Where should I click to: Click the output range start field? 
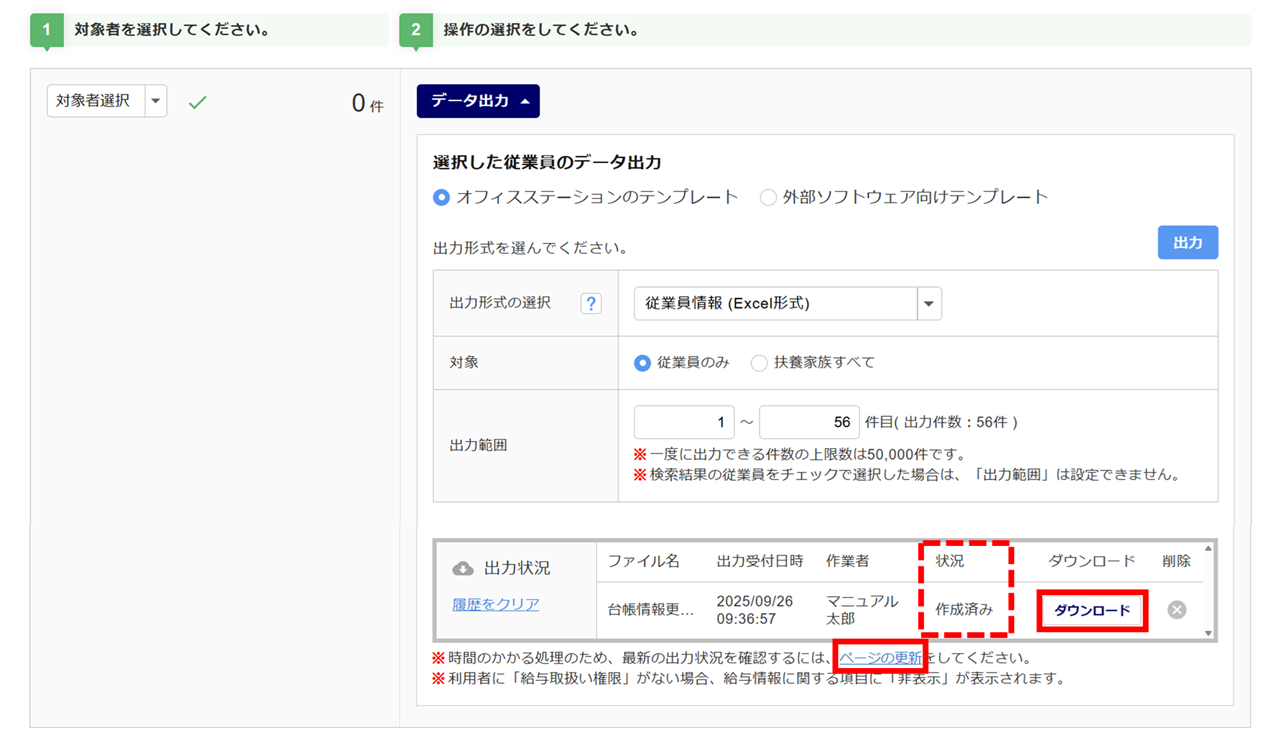click(x=684, y=422)
